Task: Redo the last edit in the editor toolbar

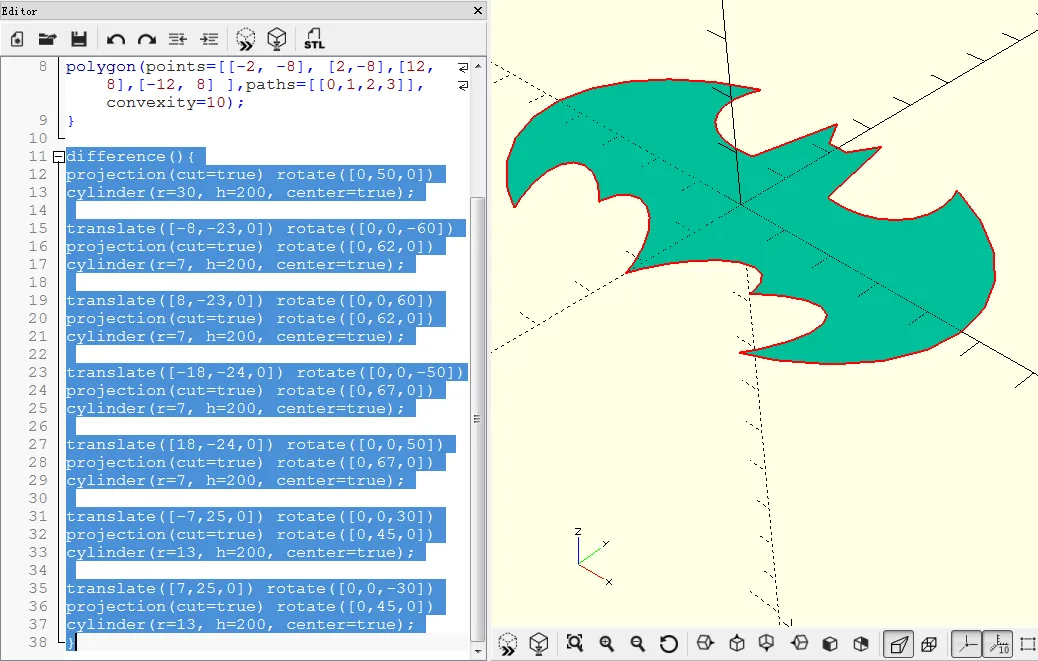Action: click(x=147, y=40)
